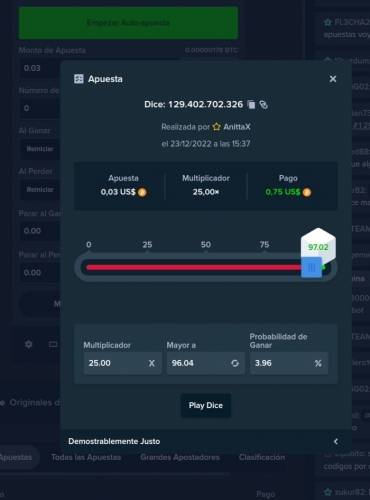Click the date text el 23/12/2022 a las 15:37
370x500 pixels.
[206, 144]
